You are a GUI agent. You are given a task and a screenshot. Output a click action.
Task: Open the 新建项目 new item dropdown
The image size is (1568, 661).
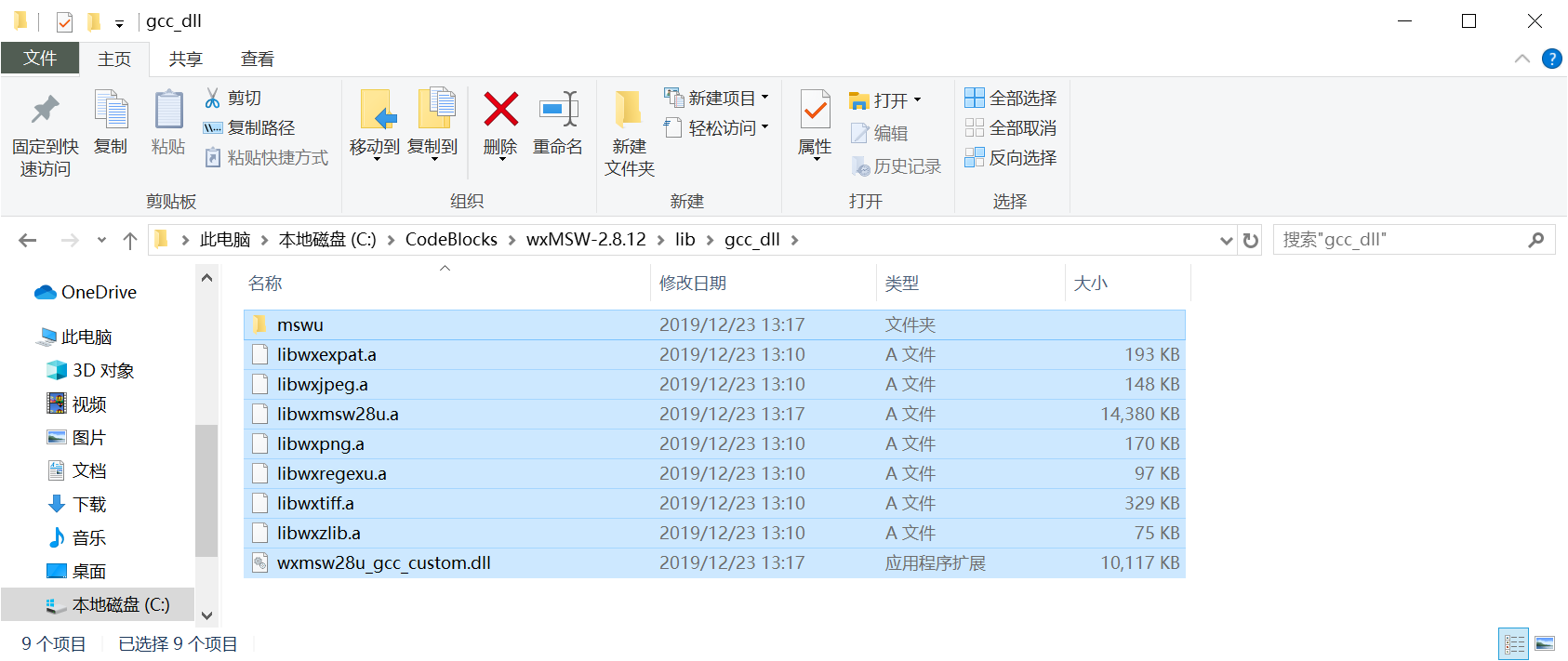pos(716,98)
